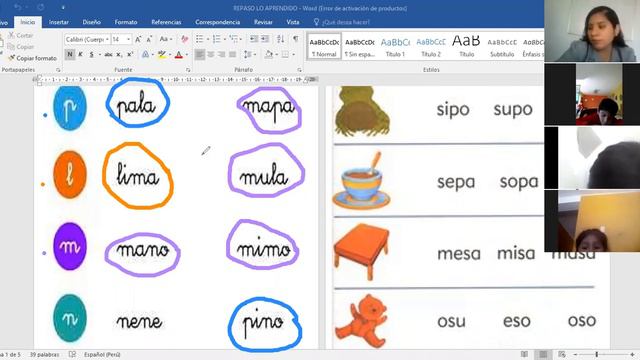Clear all formatting with eraser icon
Image resolution: width=640 pixels, height=360 pixels.
click(184, 39)
